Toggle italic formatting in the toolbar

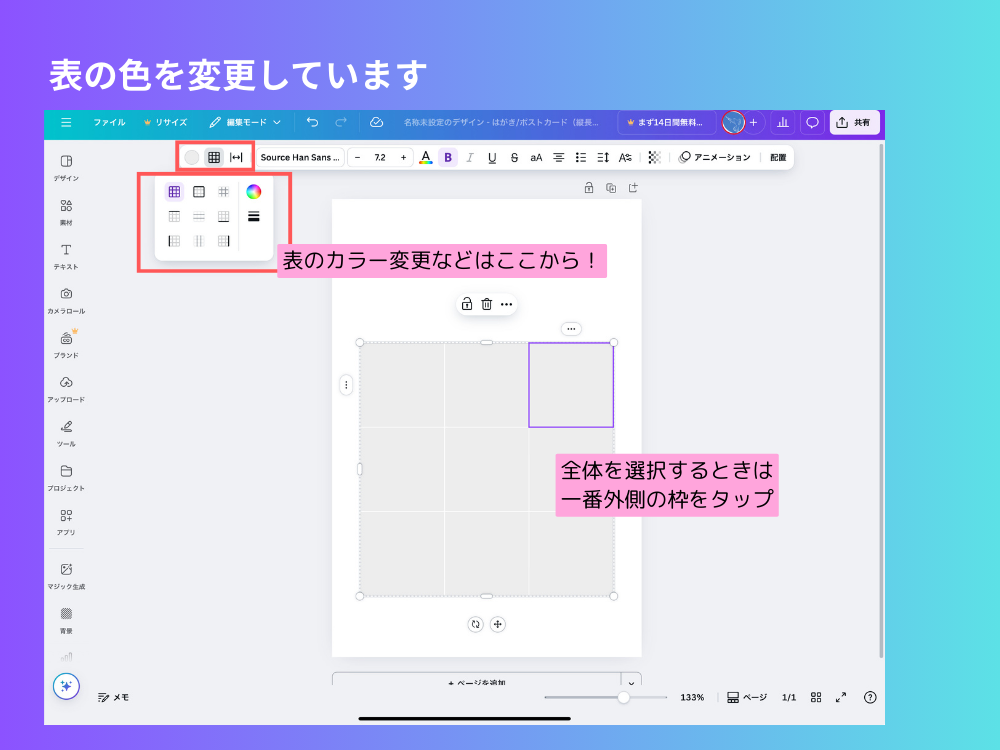470,157
